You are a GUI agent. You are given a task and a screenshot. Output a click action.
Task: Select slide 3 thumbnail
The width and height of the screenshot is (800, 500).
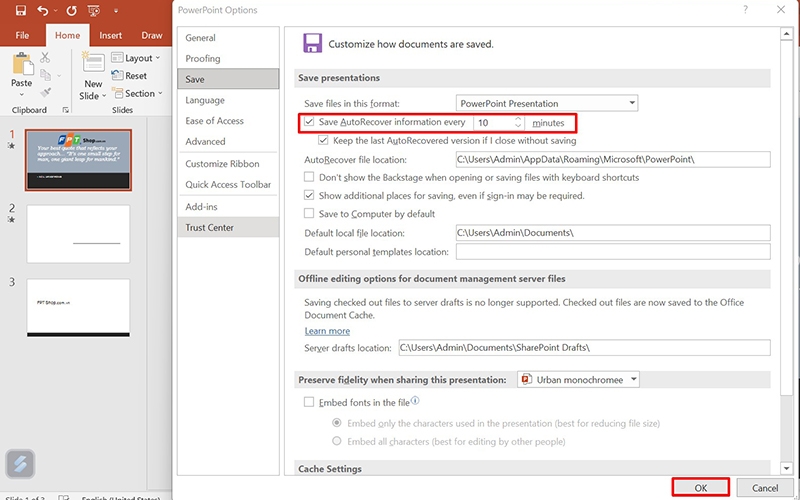[x=78, y=308]
